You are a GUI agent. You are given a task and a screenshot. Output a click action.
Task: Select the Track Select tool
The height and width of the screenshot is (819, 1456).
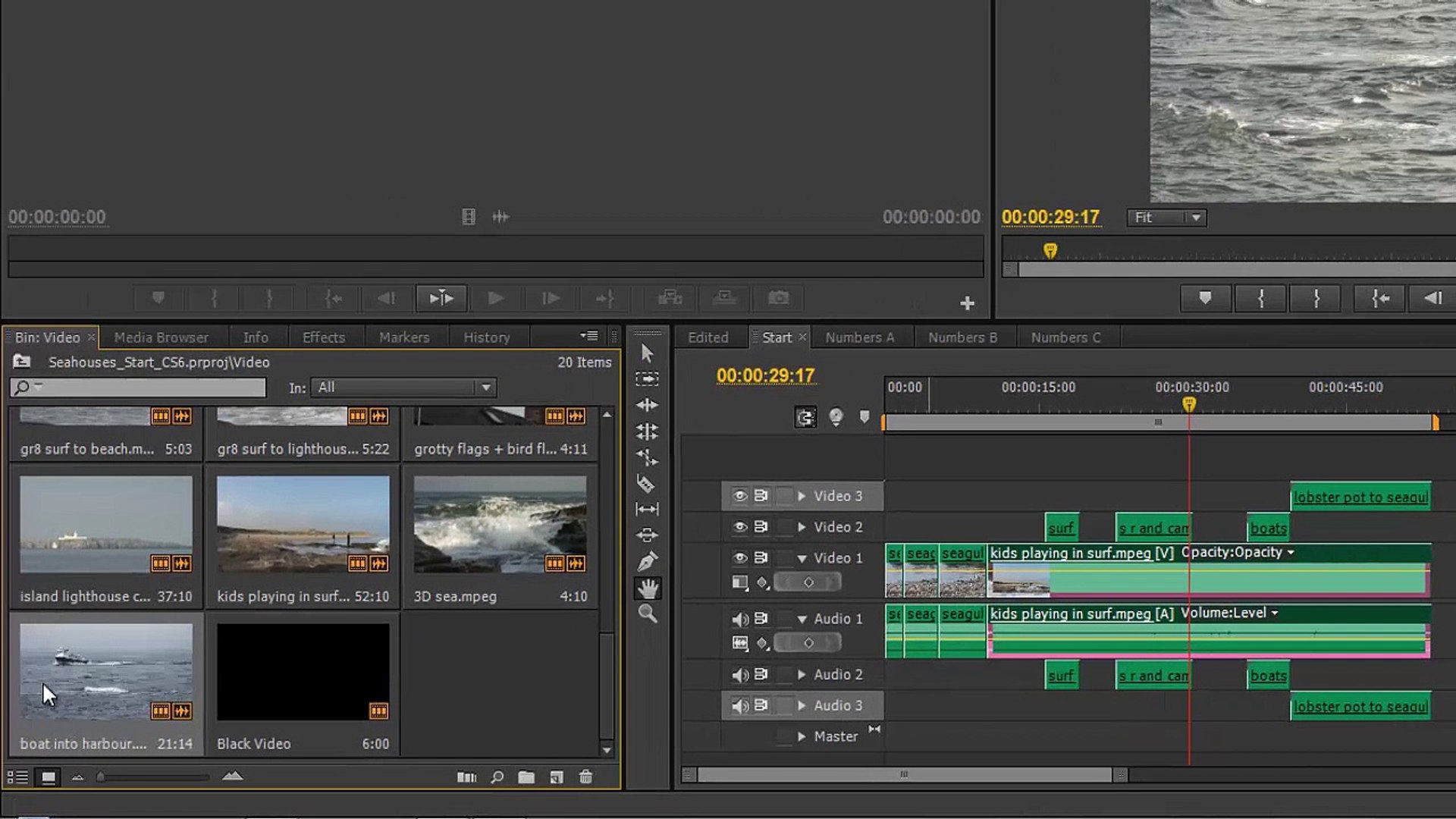pyautogui.click(x=647, y=378)
